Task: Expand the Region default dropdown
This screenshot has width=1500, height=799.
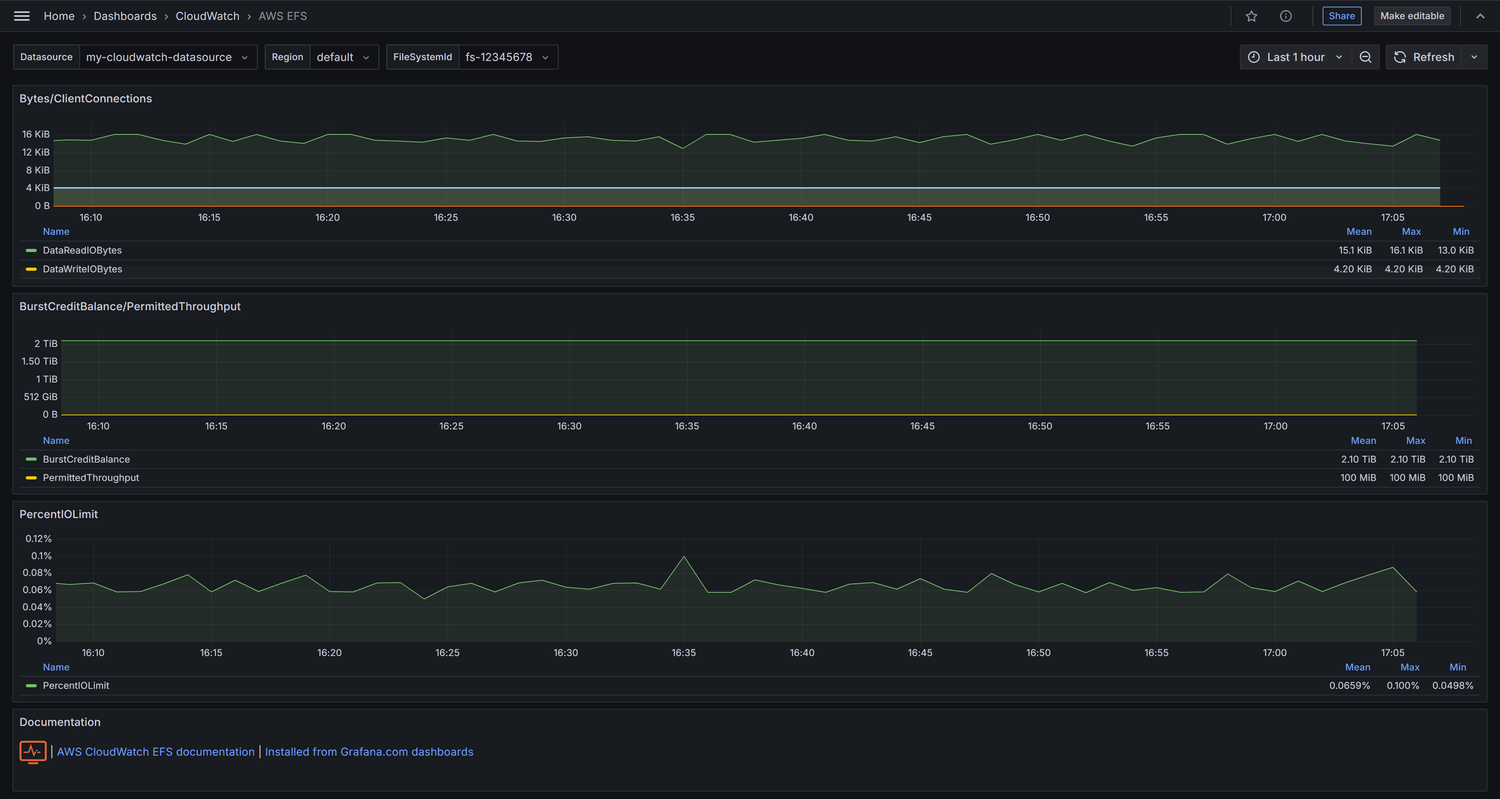Action: (x=343, y=57)
